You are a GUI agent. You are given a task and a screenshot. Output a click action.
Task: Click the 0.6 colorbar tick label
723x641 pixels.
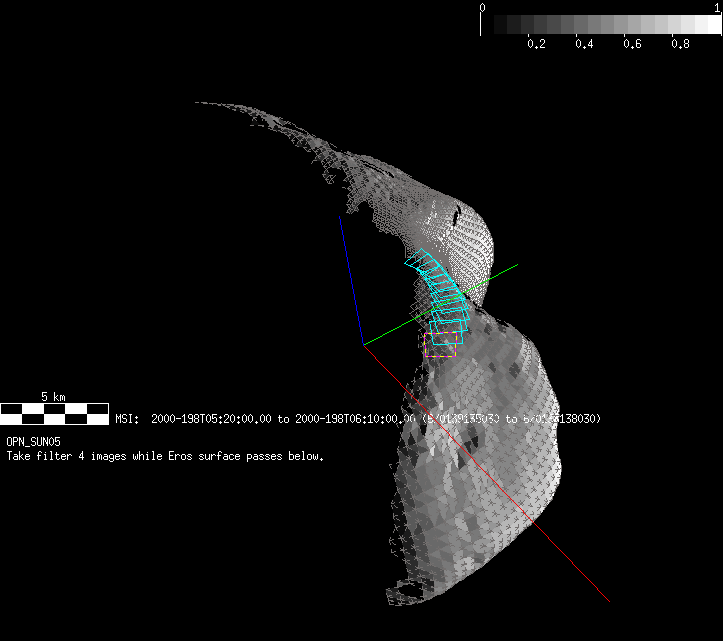(632, 45)
